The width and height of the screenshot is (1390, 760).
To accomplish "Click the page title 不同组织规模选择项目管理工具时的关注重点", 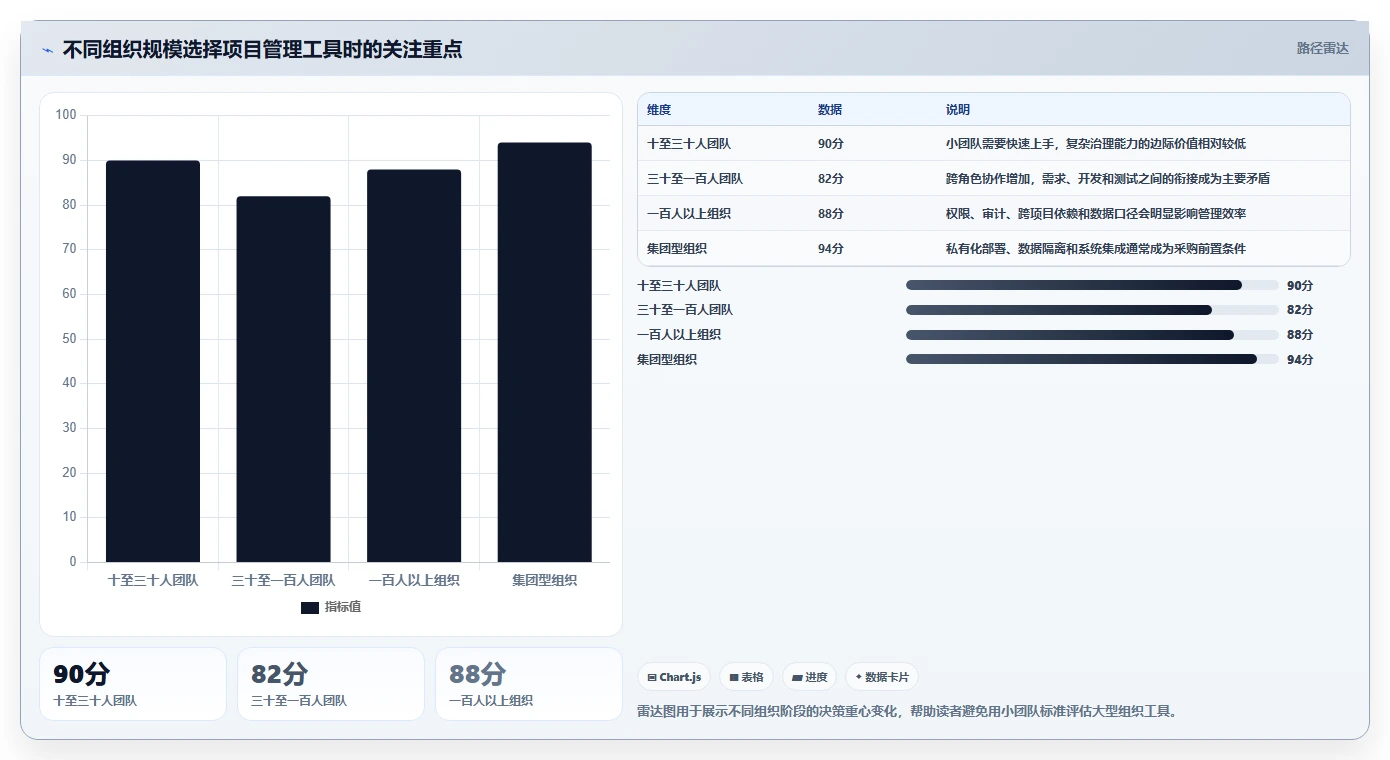I will [x=262, y=49].
